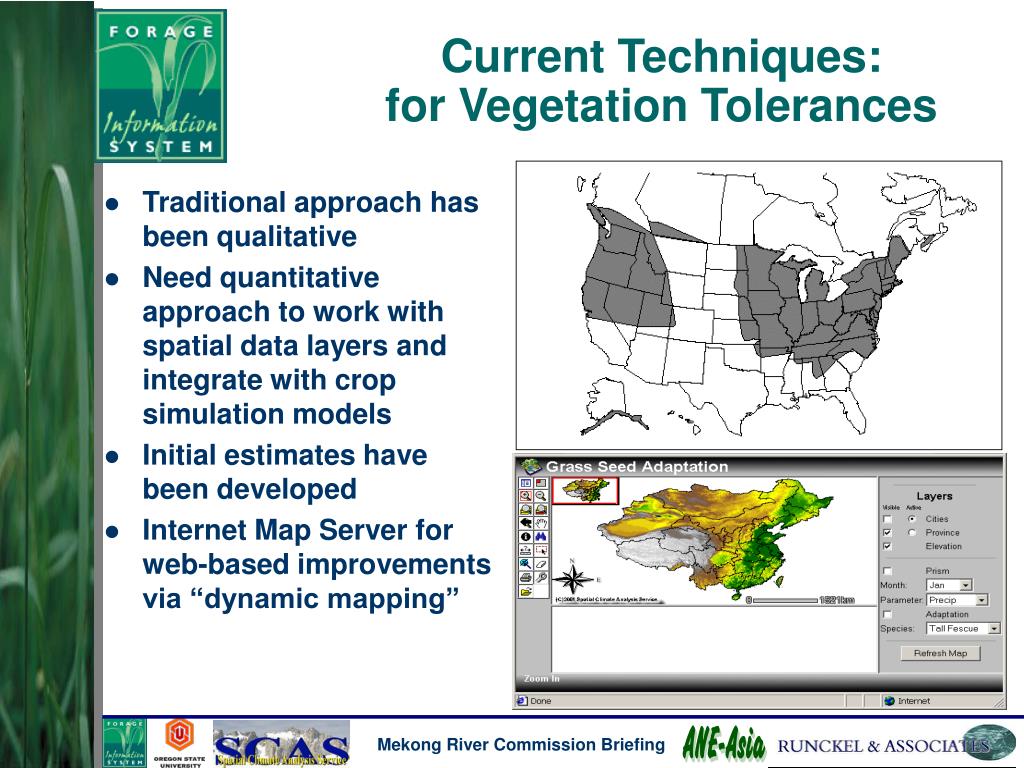Select the measure distance tool icon
This screenshot has height=768, width=1024.
coord(526,550)
